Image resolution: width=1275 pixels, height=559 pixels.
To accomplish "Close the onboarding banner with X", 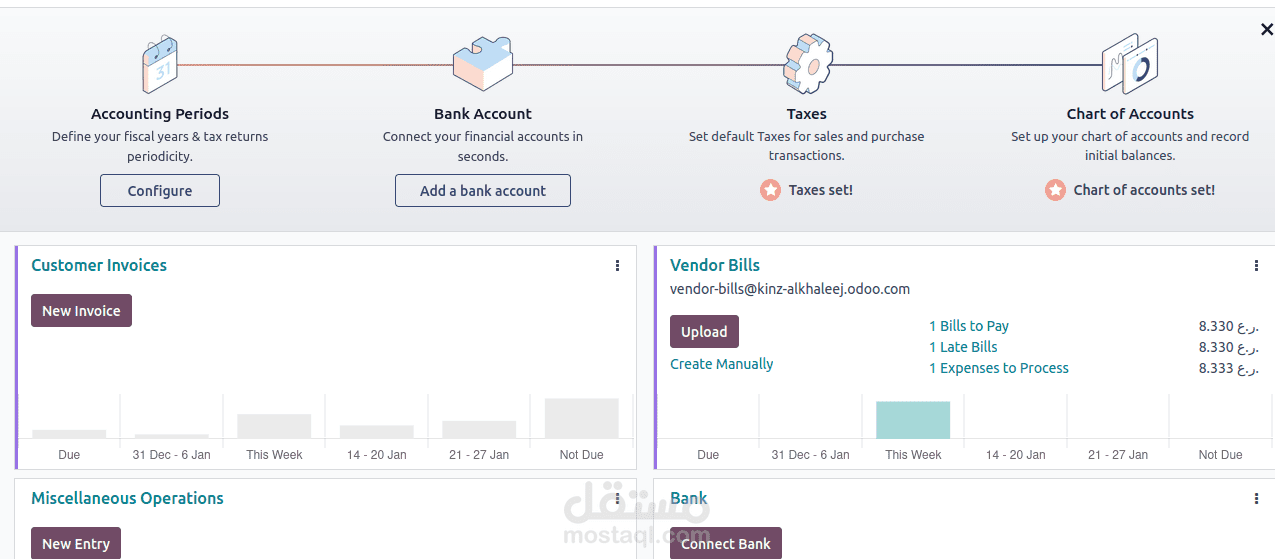I will pos(1266,30).
